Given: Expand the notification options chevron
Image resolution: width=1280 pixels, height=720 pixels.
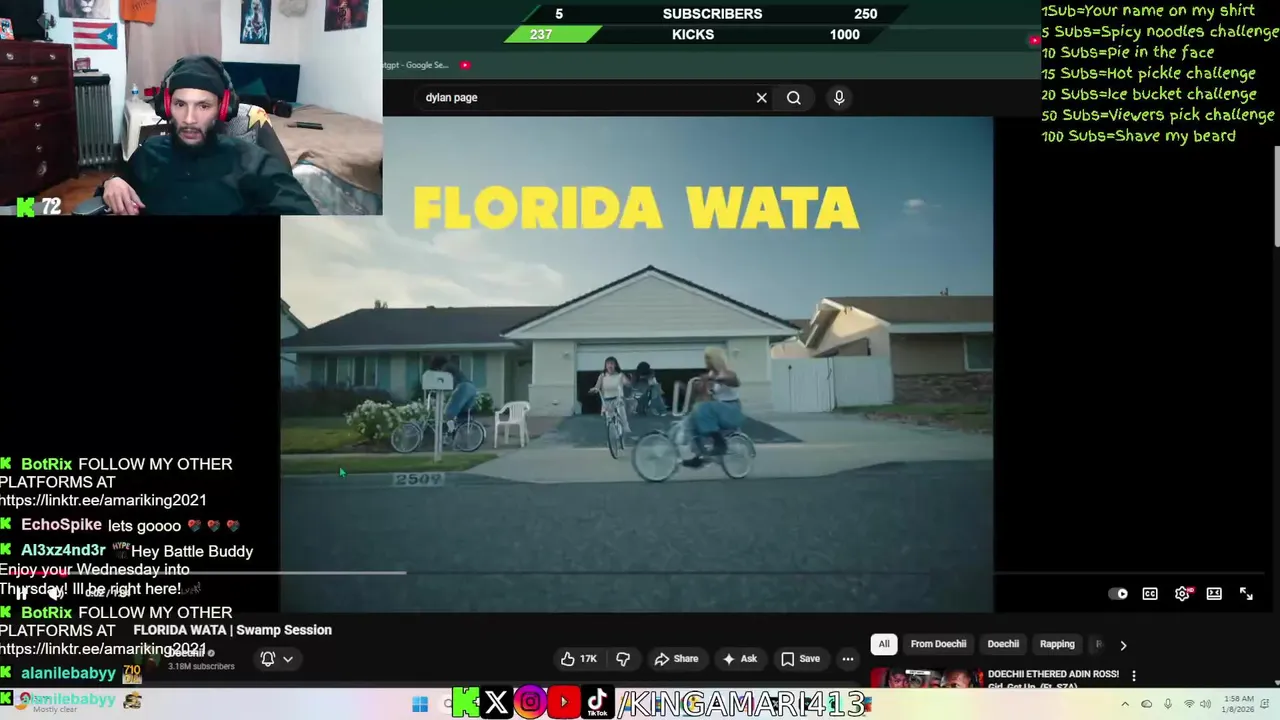Looking at the screenshot, I should pos(288,659).
